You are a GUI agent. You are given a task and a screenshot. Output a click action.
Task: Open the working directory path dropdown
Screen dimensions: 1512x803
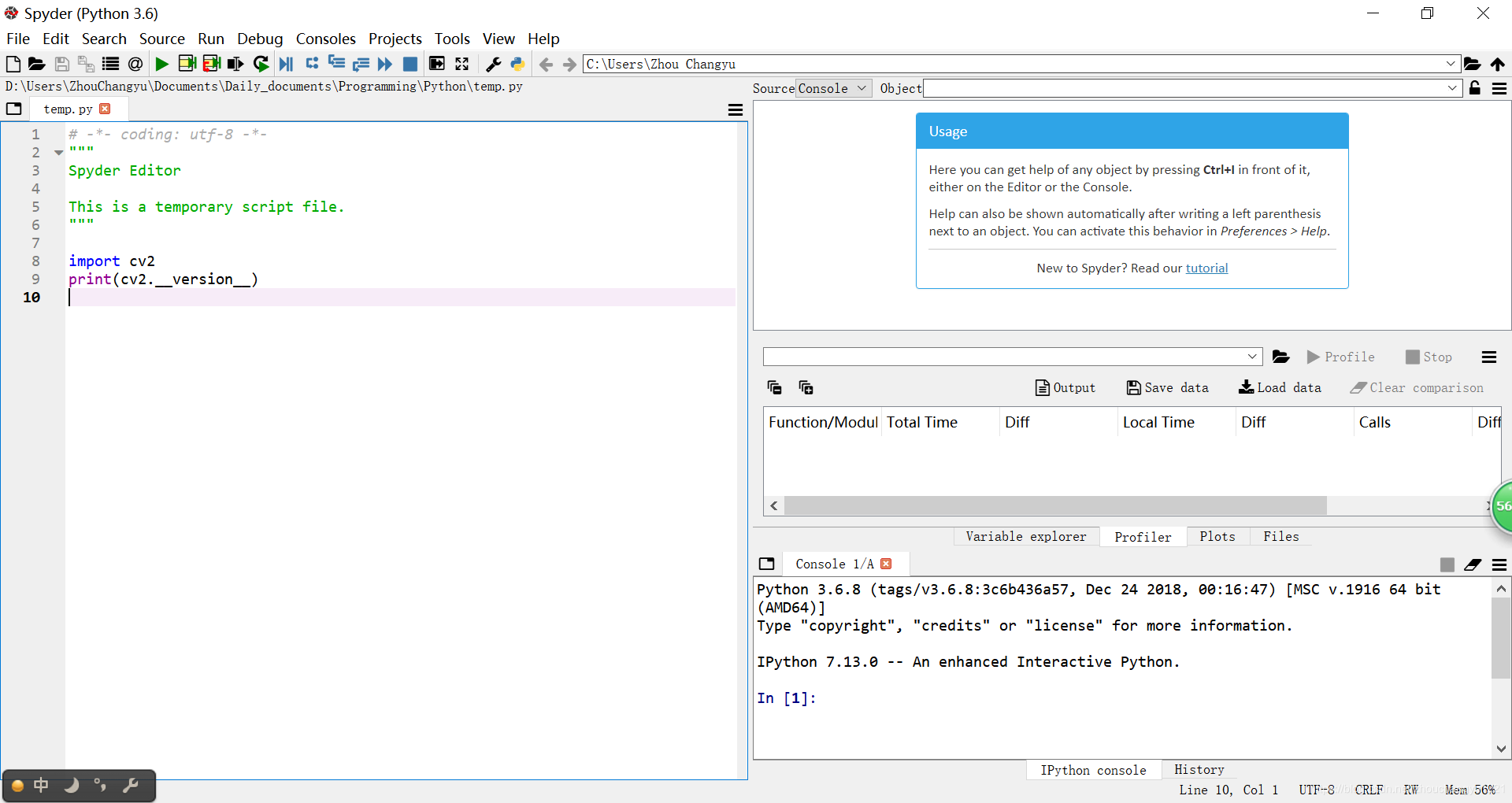point(1451,64)
